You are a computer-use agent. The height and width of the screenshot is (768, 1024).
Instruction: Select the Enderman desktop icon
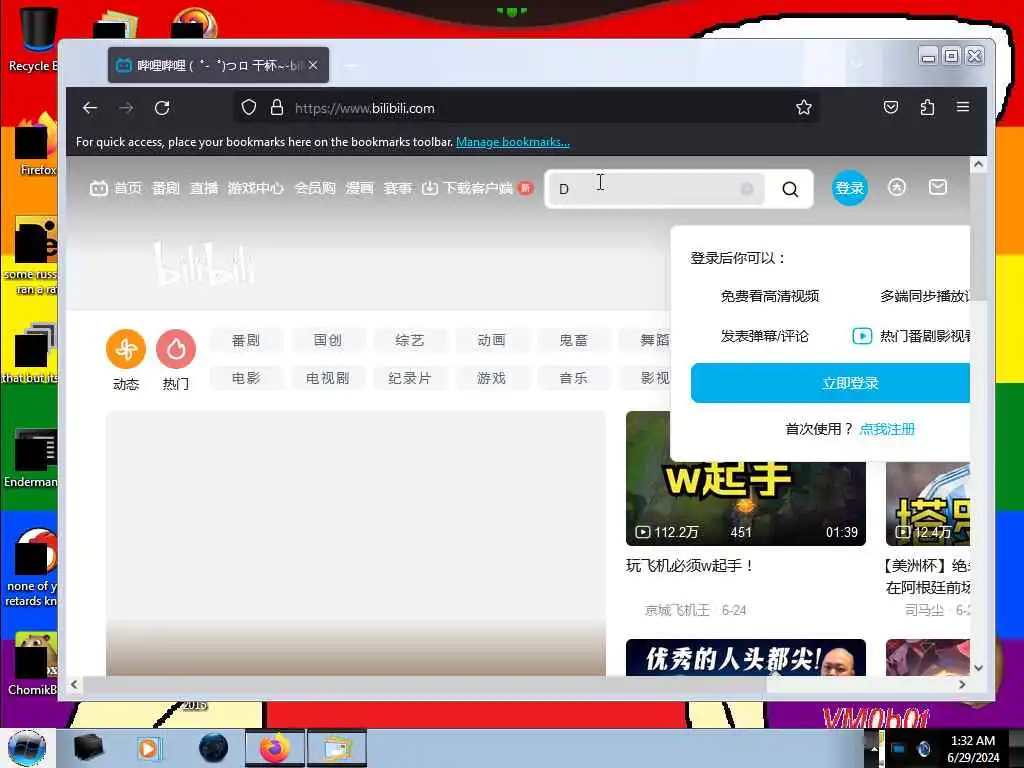[33, 457]
